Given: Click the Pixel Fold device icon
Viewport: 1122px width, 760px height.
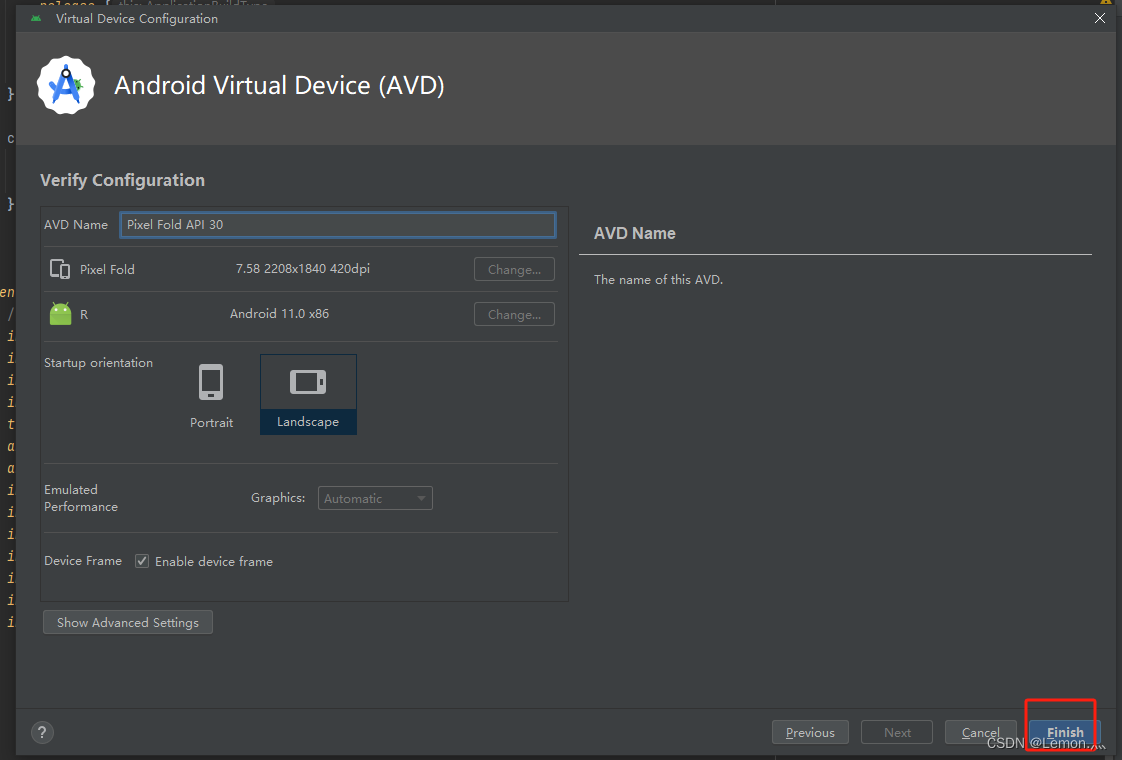Looking at the screenshot, I should [60, 269].
